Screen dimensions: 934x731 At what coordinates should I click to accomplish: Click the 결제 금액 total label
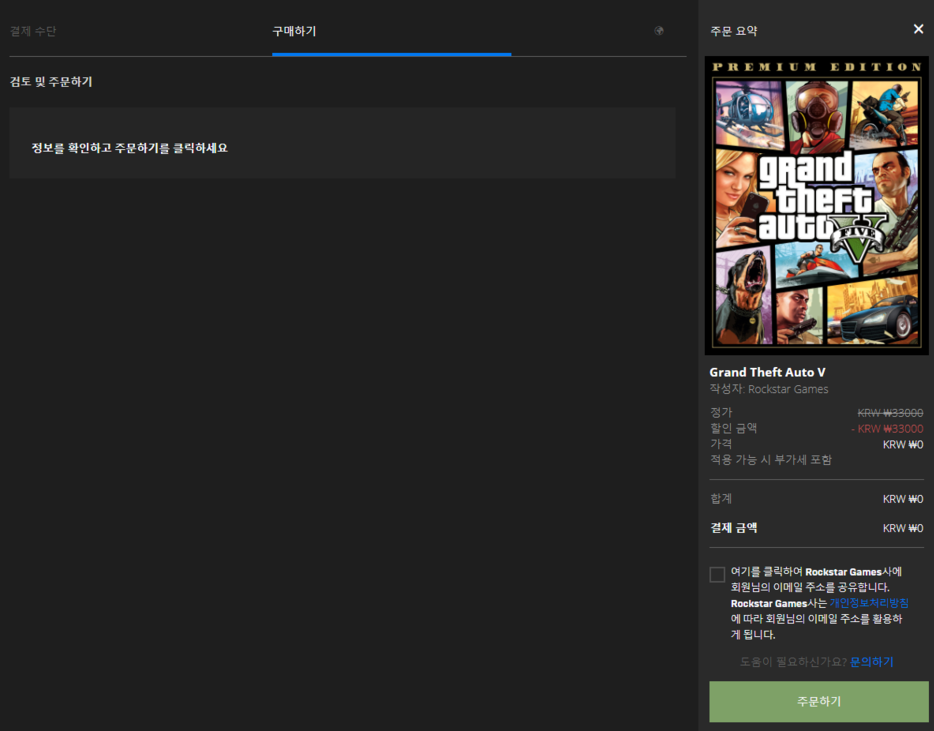pyautogui.click(x=733, y=528)
